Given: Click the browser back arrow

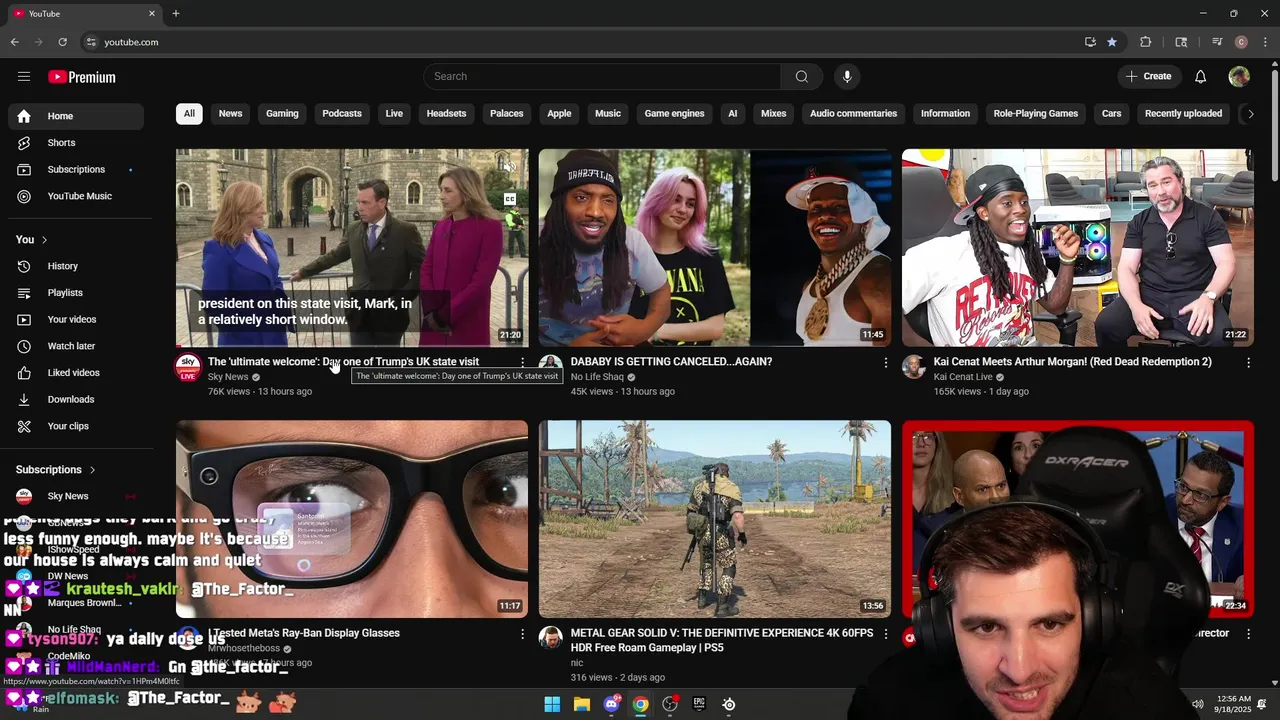Looking at the screenshot, I should (x=15, y=42).
